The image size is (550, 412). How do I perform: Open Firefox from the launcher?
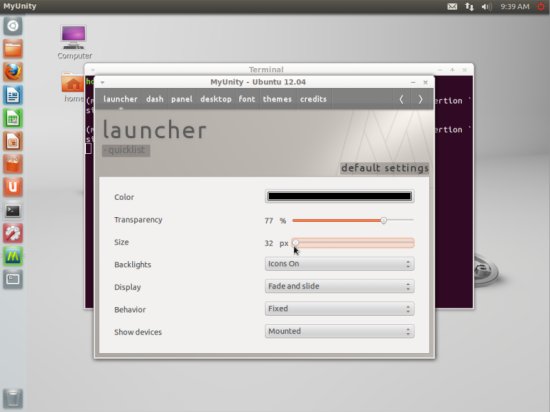pos(13,72)
